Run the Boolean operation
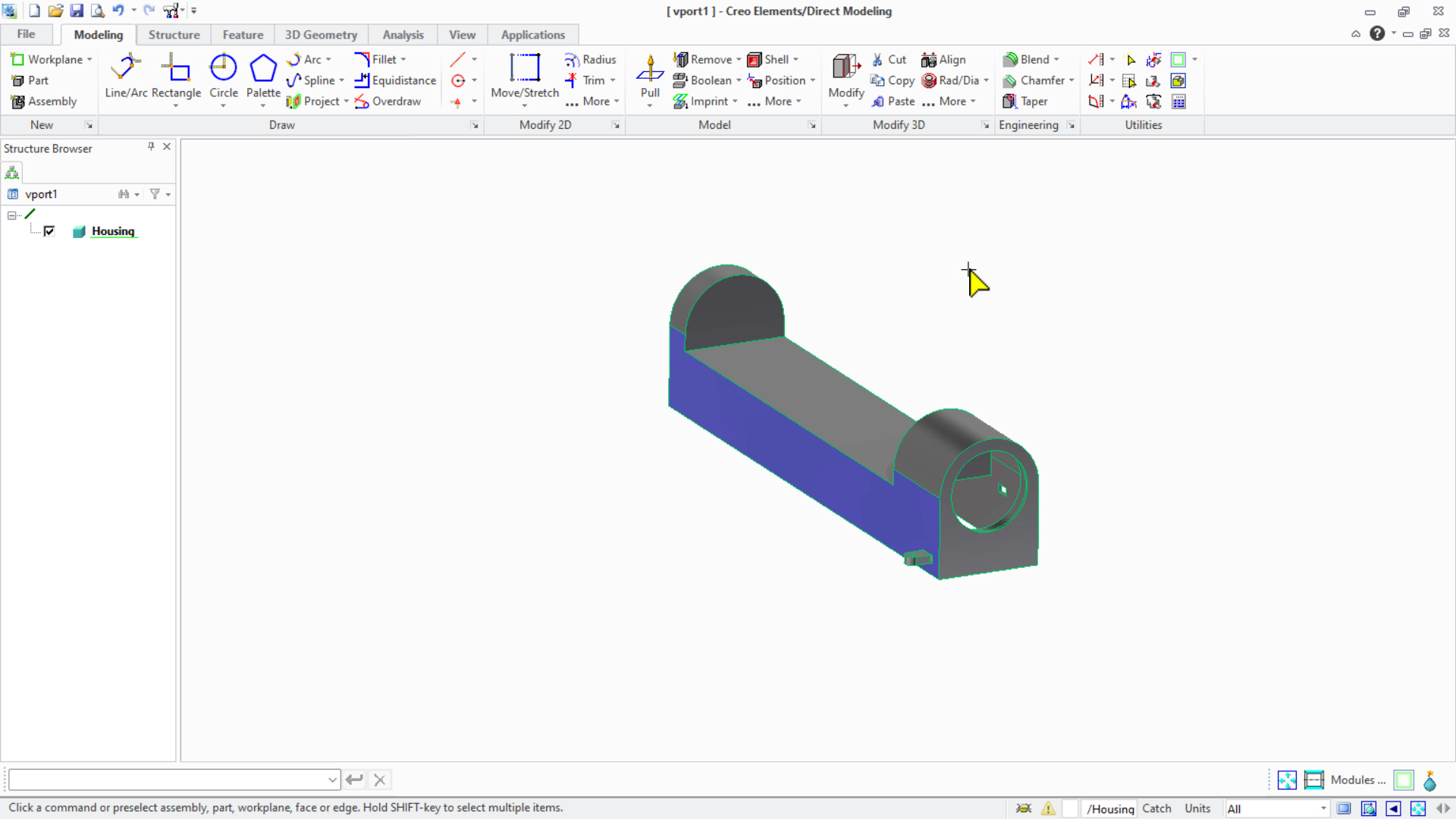 click(x=702, y=80)
